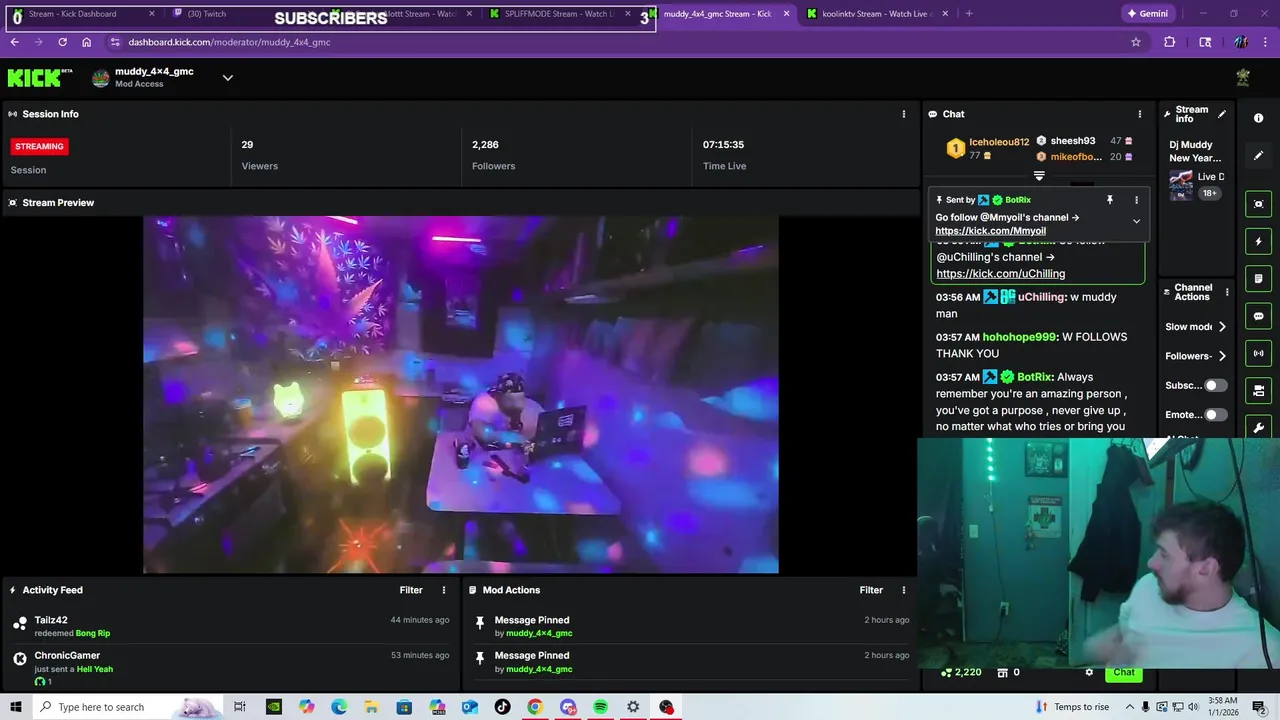Viewport: 1280px width, 720px height.
Task: Toggle the lightning bolt activity sidebar icon
Action: point(1258,241)
